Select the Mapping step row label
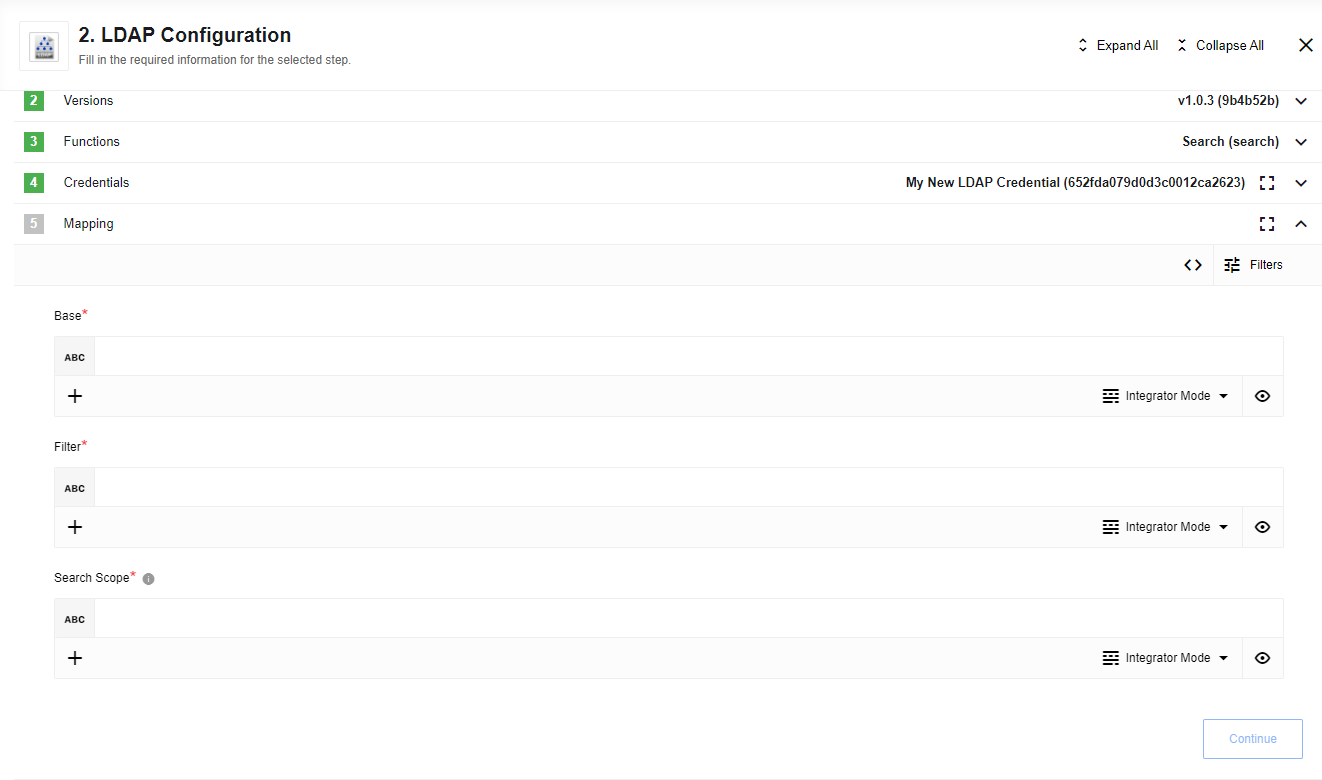 [x=88, y=224]
